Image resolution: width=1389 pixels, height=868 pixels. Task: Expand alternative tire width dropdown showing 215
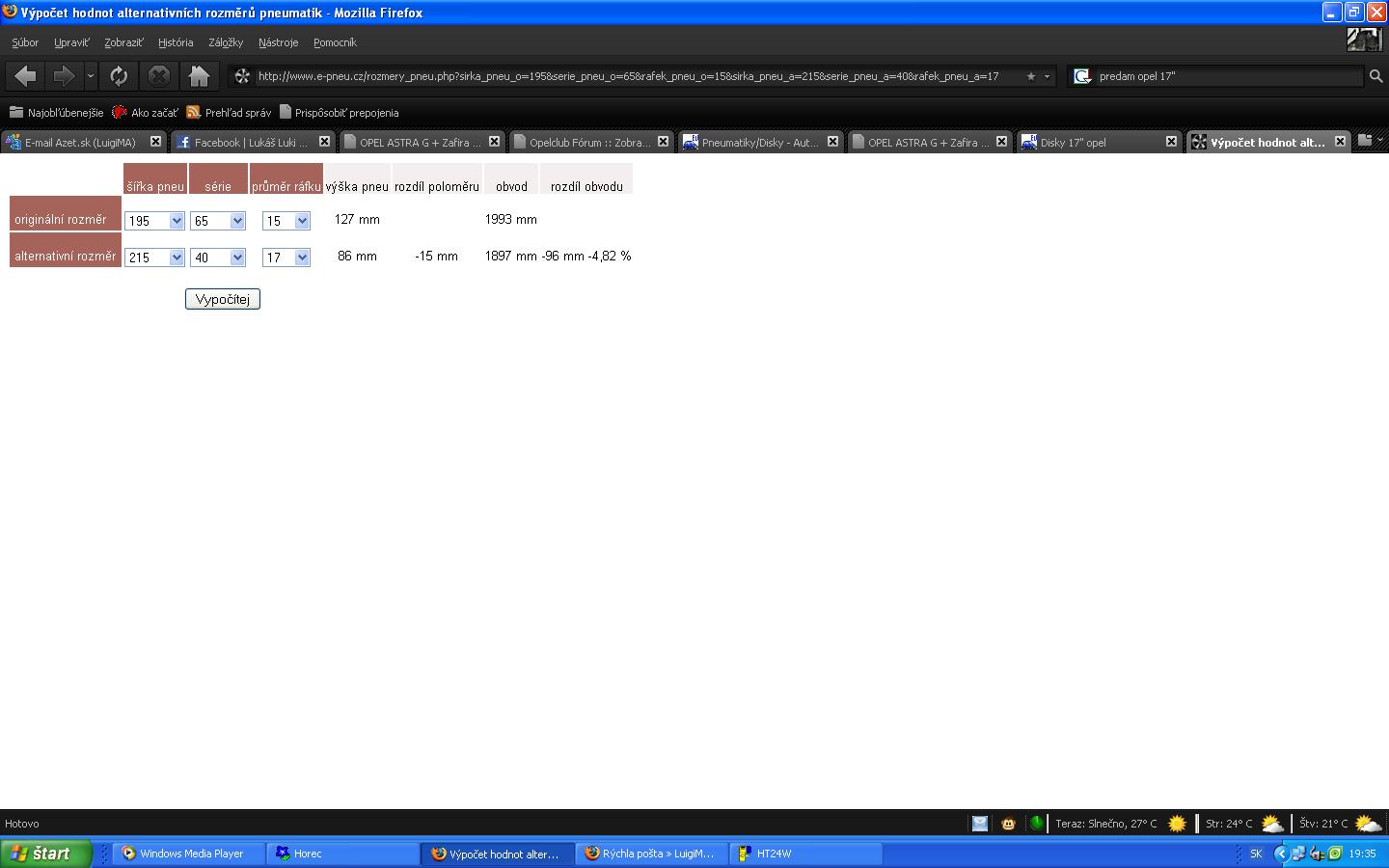(154, 258)
